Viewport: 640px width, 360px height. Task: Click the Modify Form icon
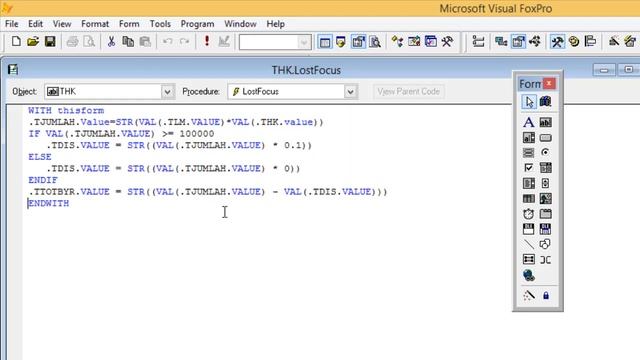point(224,41)
